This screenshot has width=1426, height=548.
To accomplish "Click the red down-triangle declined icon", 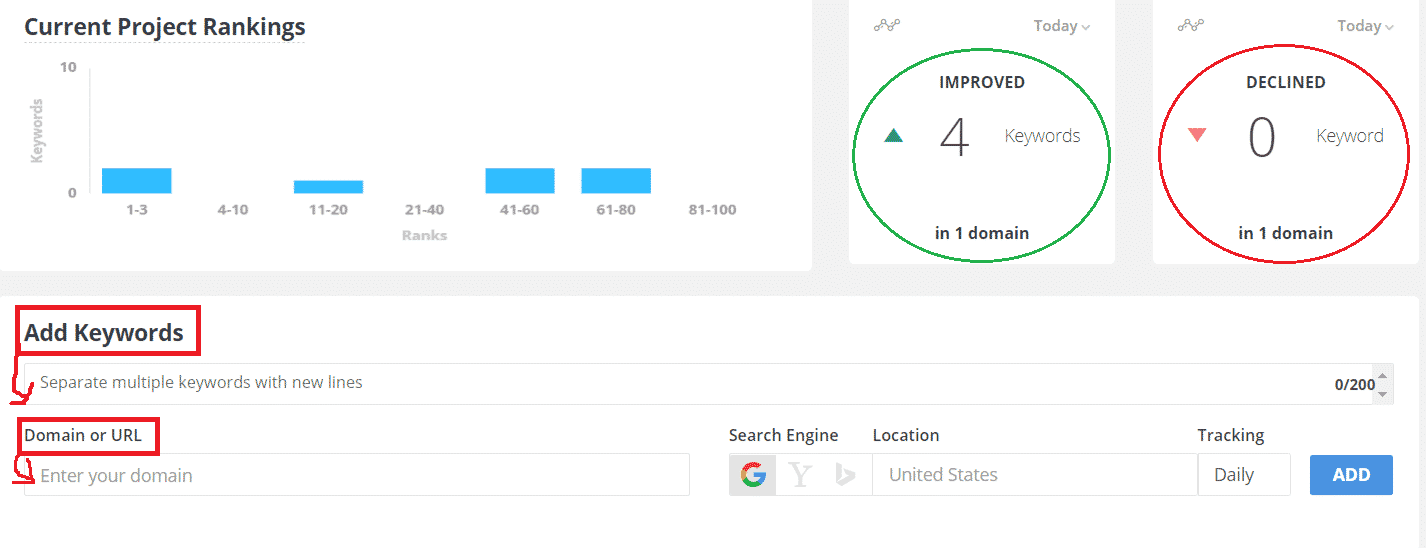I will tap(1197, 135).
